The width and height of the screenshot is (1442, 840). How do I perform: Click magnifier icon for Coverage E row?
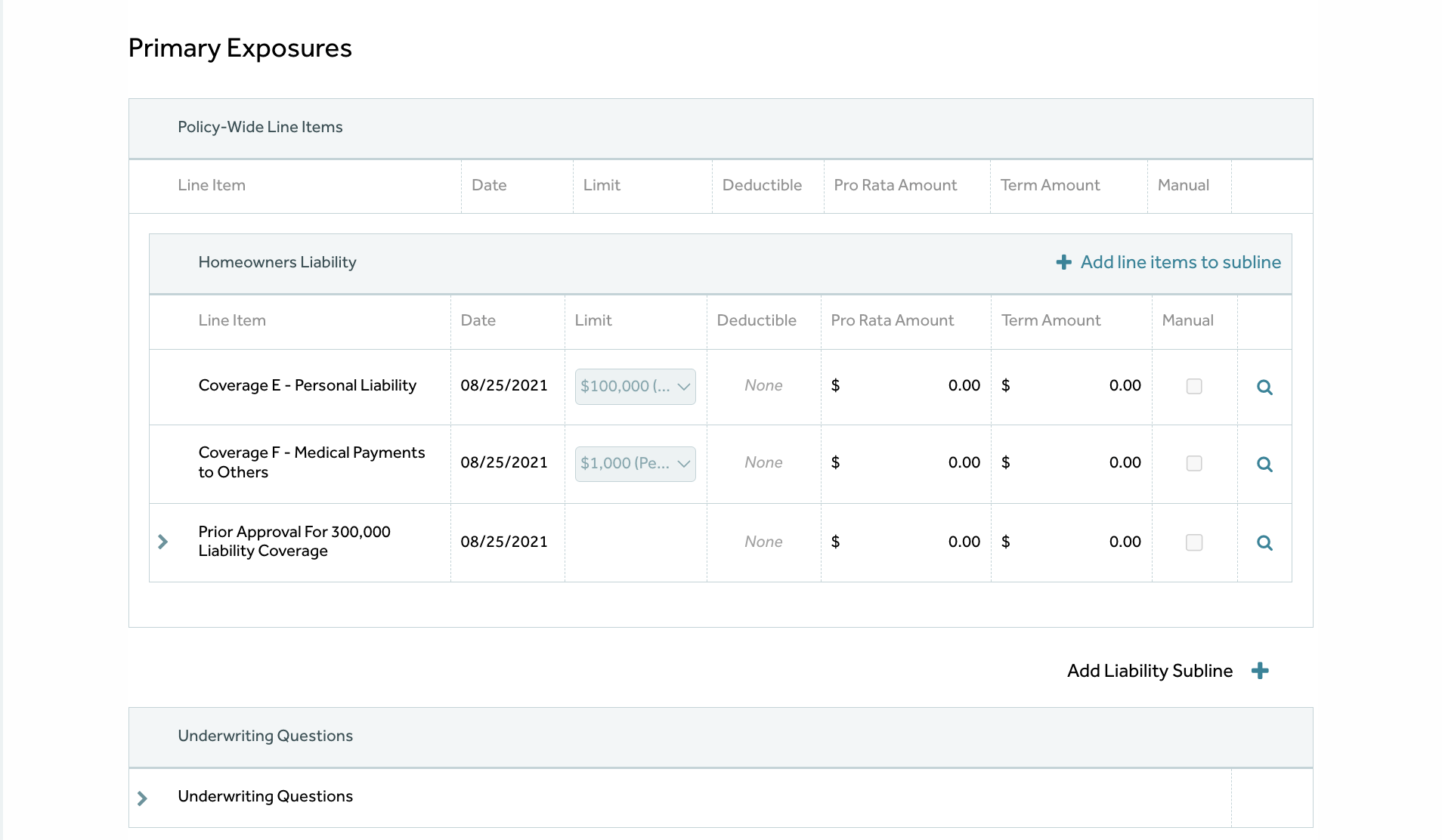tap(1264, 387)
